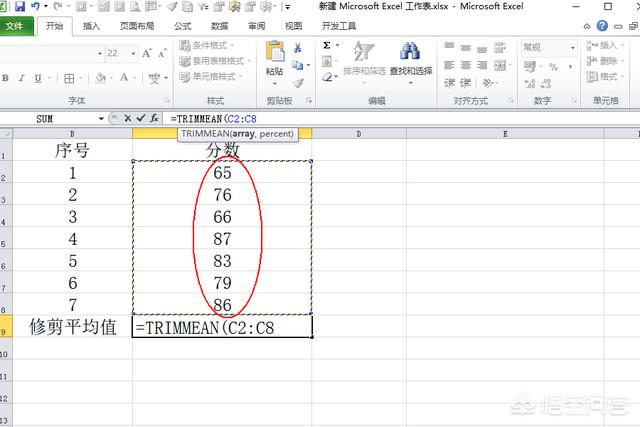Screen dimensions: 640x427
Task: Click the percent style icon
Action: 553,67
